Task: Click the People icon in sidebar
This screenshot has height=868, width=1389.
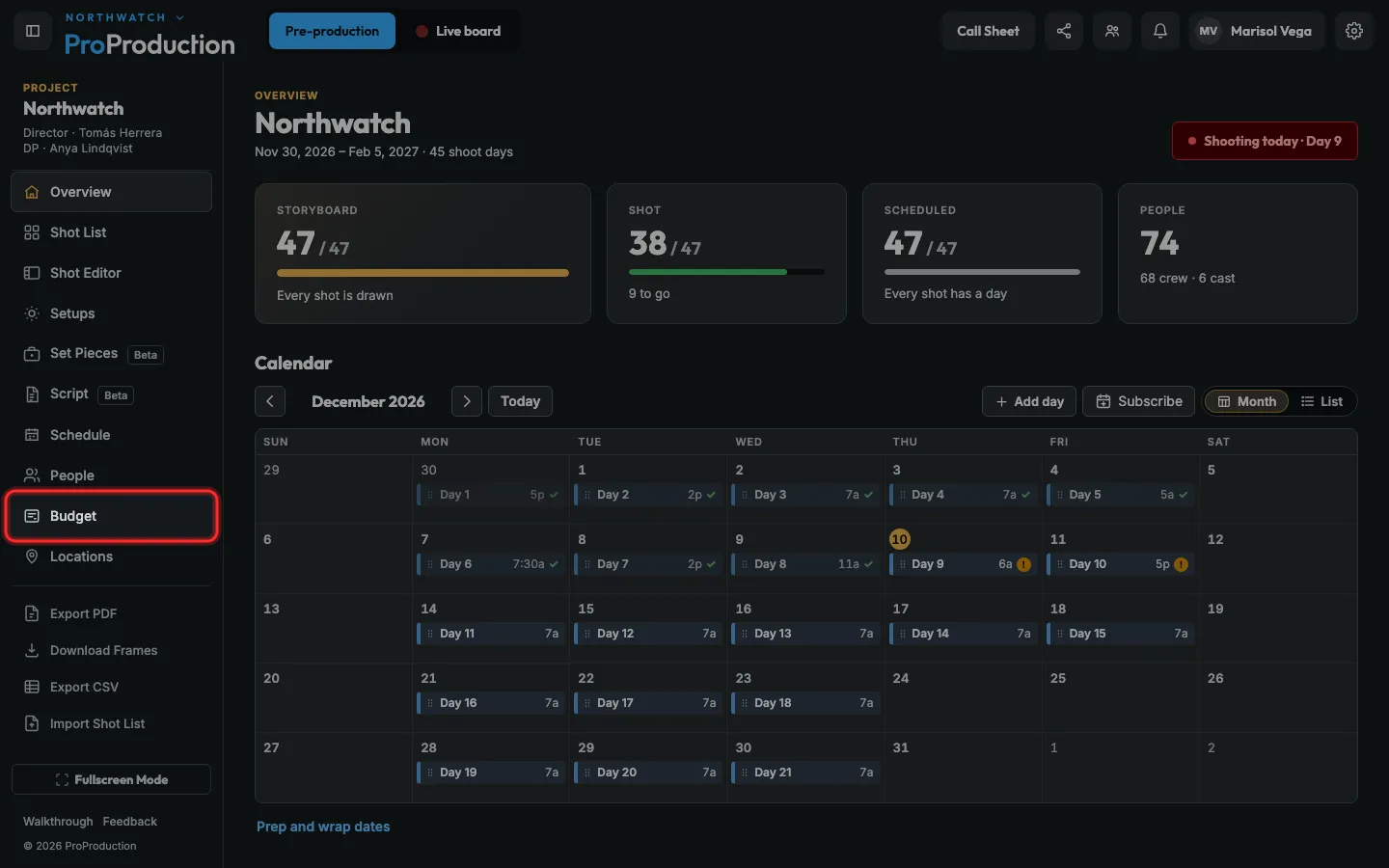Action: coord(32,475)
